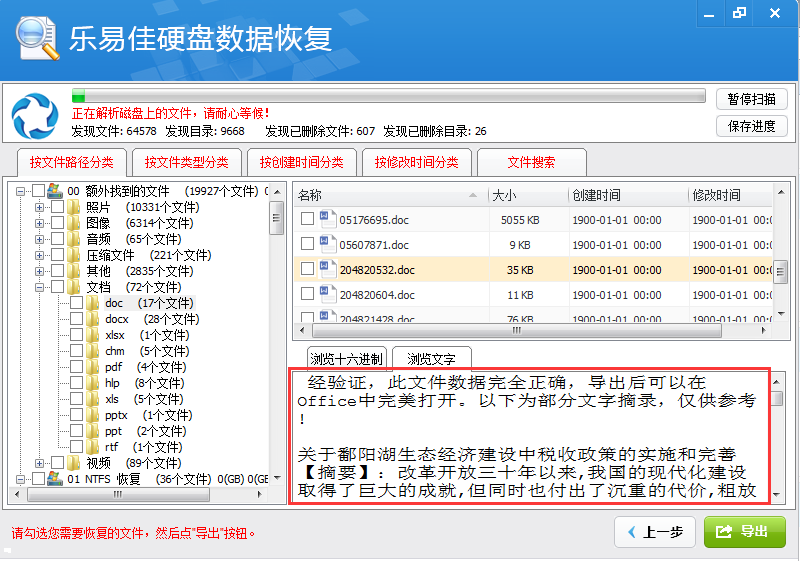Click the blue circular arrows scan icon
Screen dimensions: 800x561
35,115
